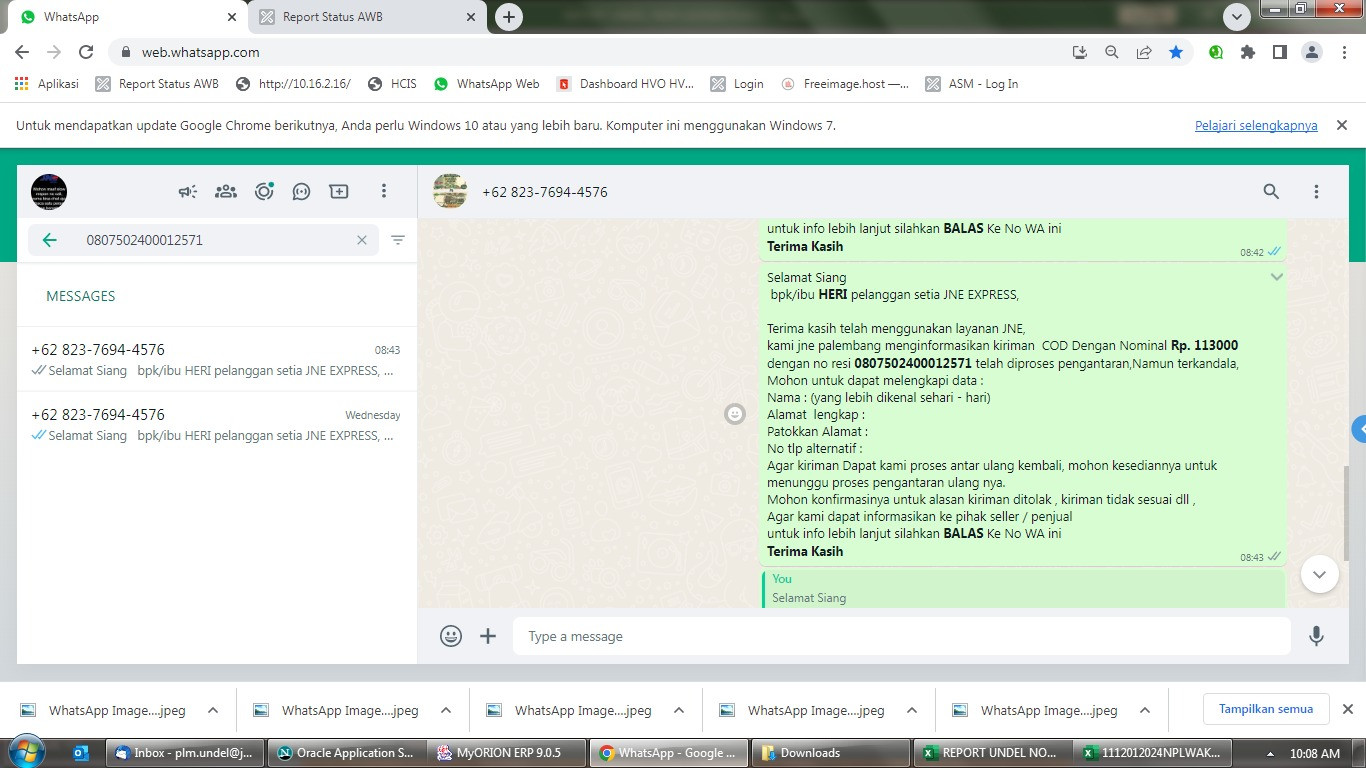Expand first WhatsApp Image download chevron

point(213,710)
